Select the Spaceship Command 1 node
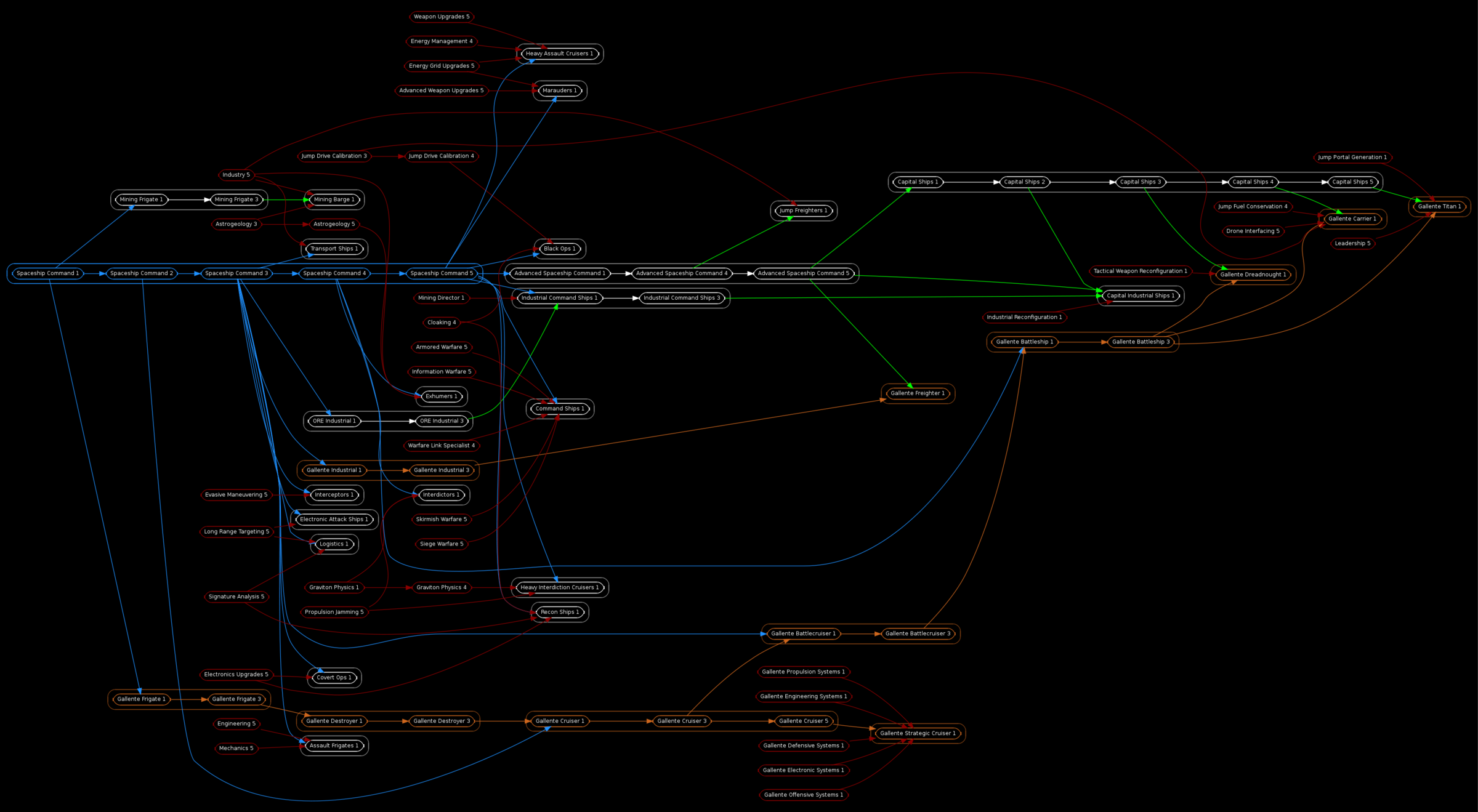The width and height of the screenshot is (1478, 812). [46, 273]
